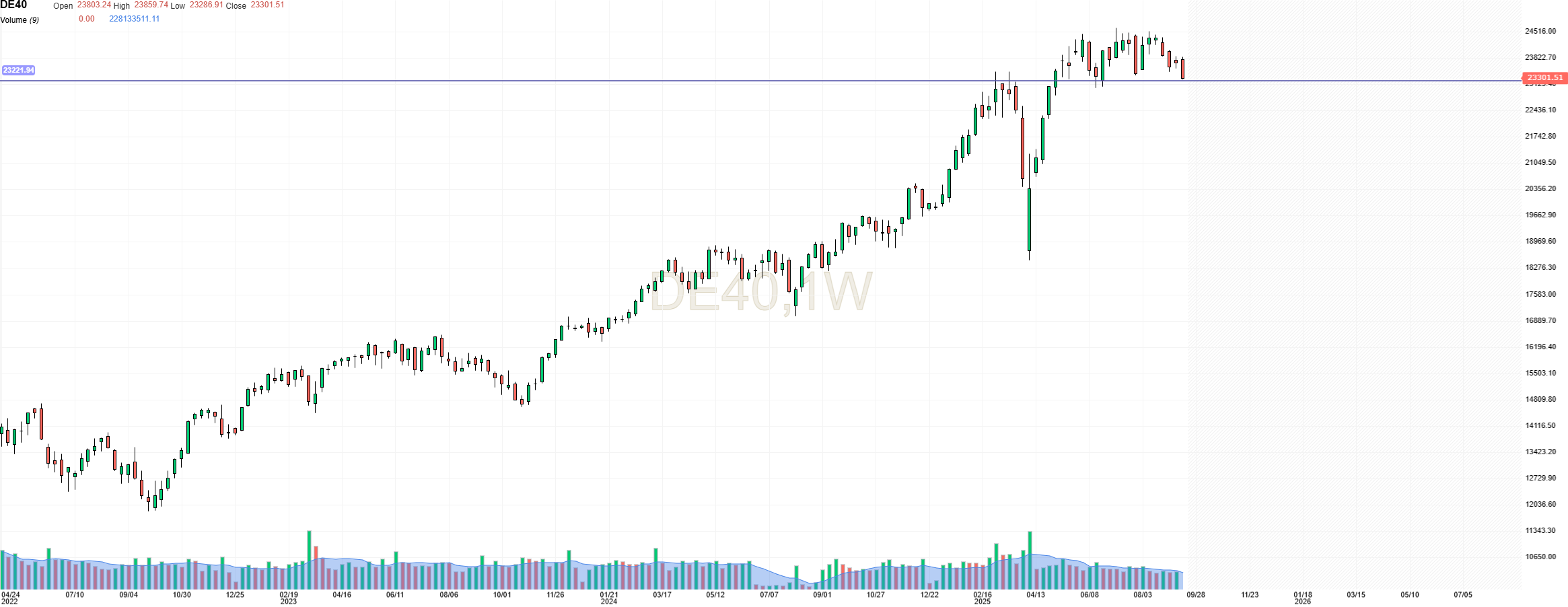The width and height of the screenshot is (1568, 607).
Task: Click the red 23301.51 current price label
Action: [x=1544, y=77]
